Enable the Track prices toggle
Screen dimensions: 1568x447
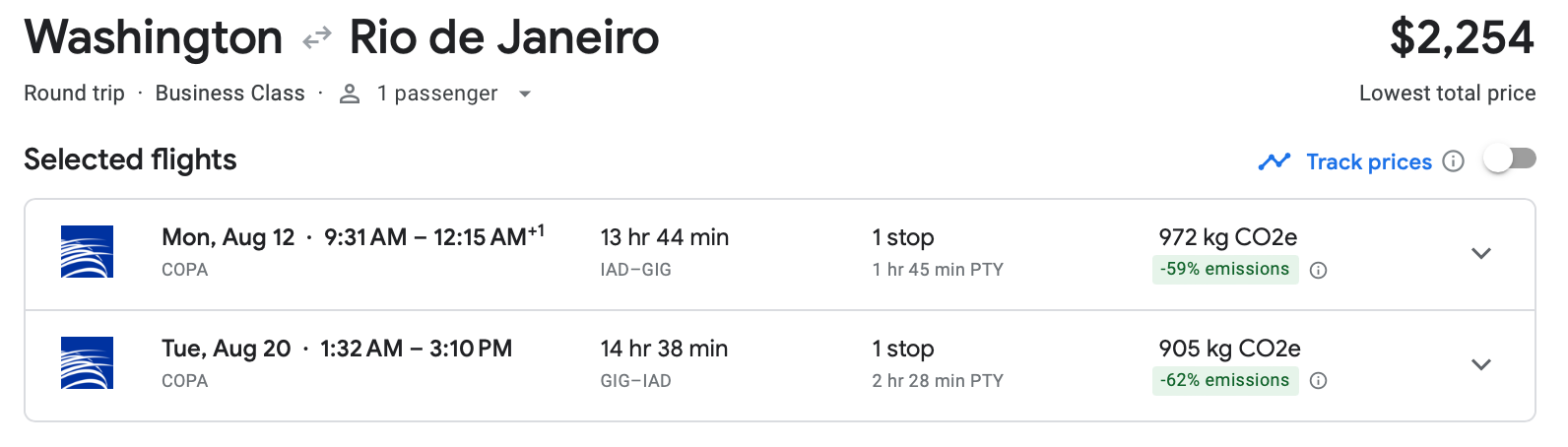1510,159
